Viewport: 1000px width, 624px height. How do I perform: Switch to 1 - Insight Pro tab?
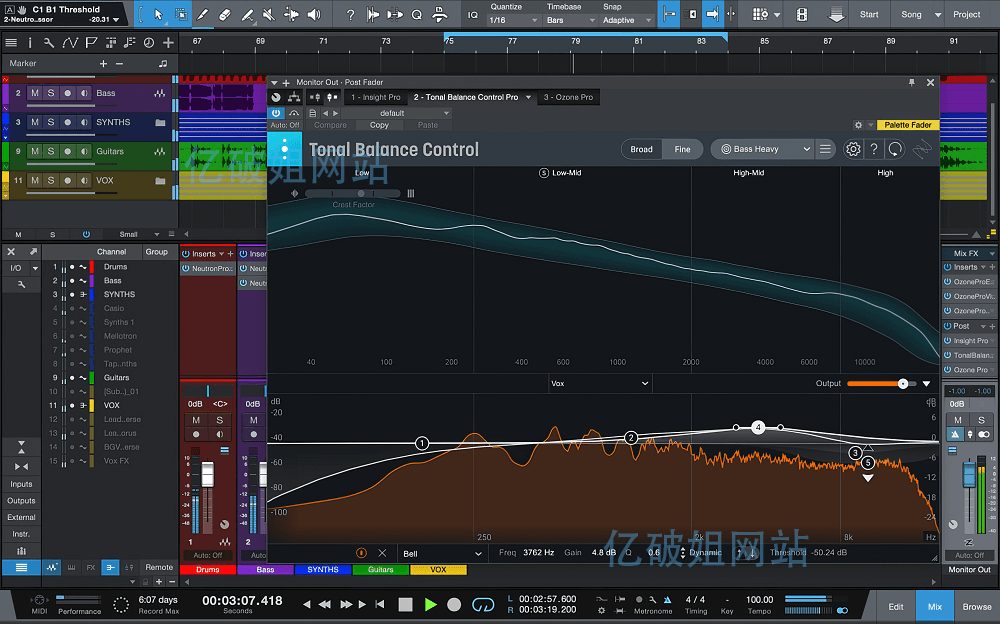(x=376, y=97)
